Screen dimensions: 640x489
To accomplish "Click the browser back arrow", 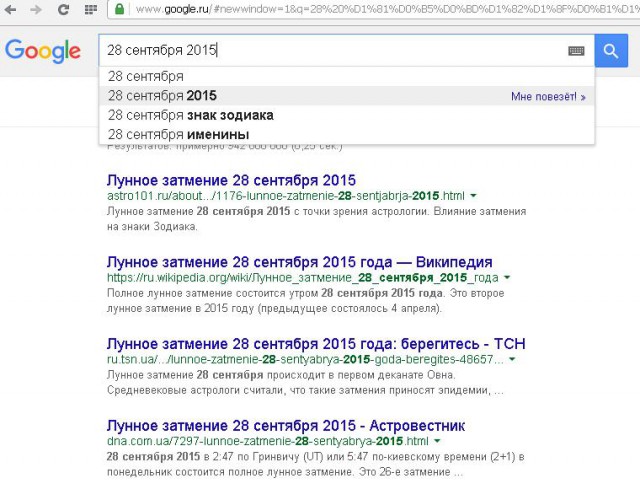I will coord(10,9).
